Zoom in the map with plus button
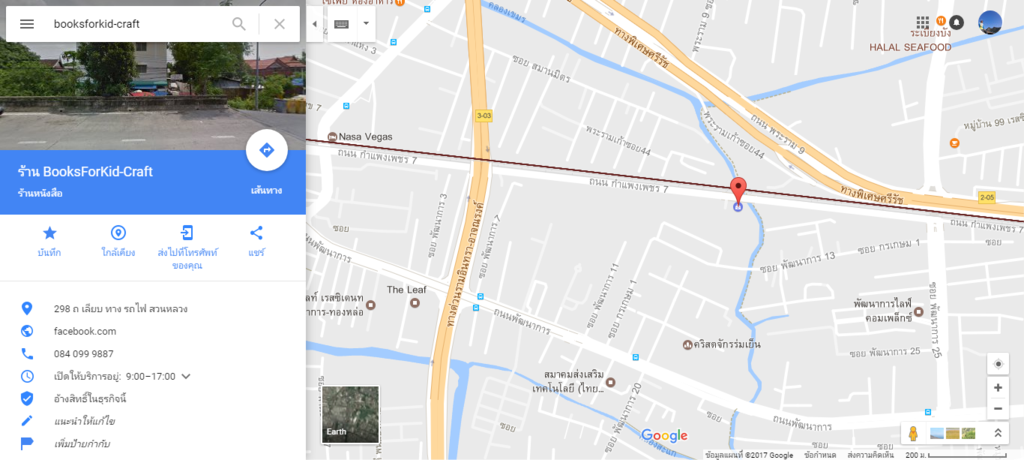 [997, 387]
